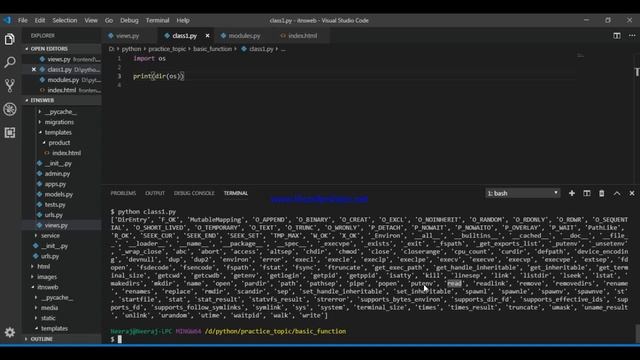Kill terminal with trash icon
Viewport: 640px width, 360px height.
(x=602, y=193)
